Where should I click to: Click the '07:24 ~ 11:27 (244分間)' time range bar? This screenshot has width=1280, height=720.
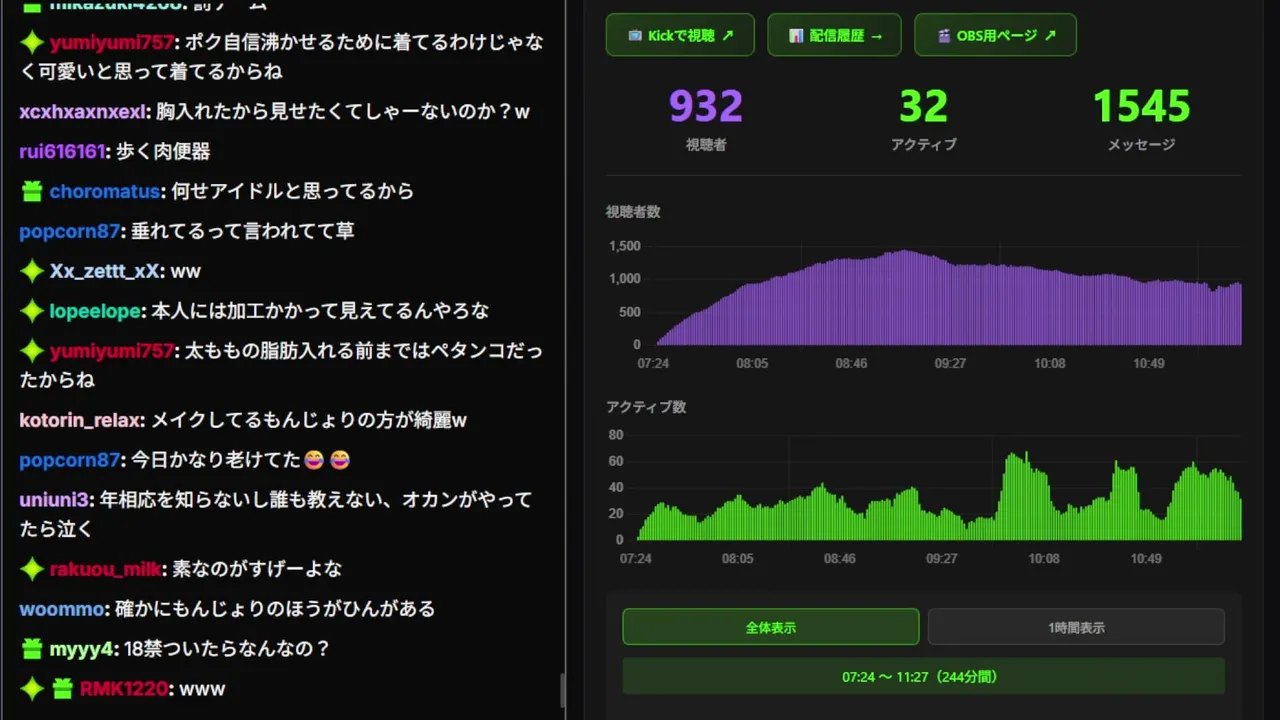[x=923, y=676]
